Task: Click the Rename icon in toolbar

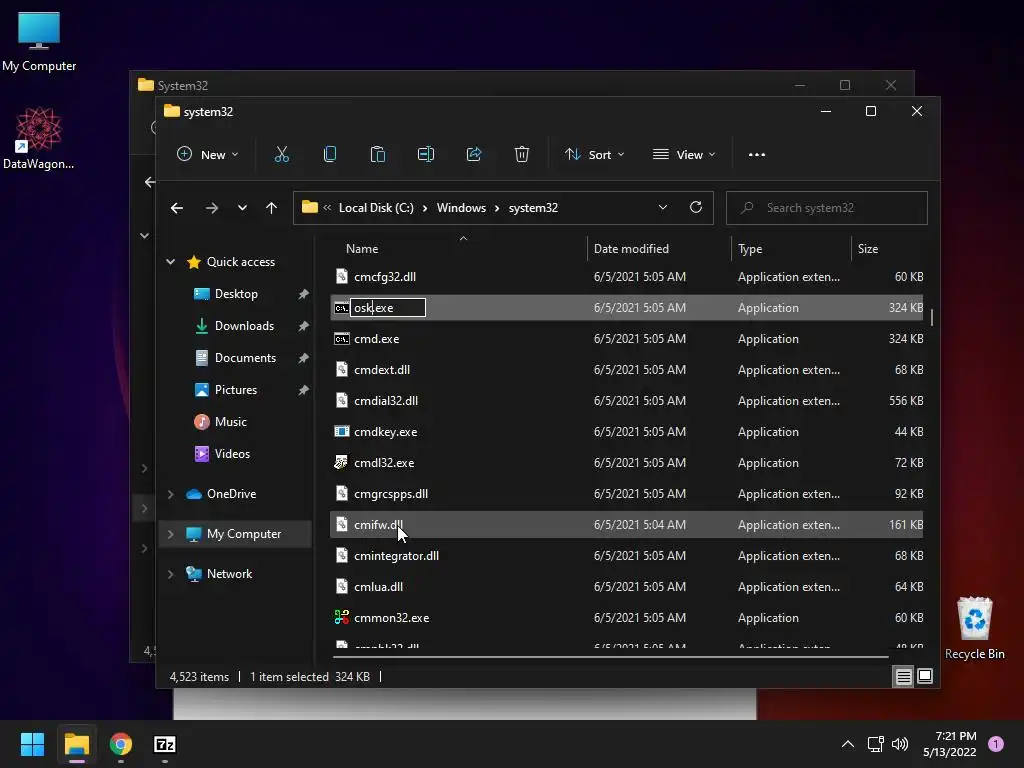Action: (x=426, y=155)
